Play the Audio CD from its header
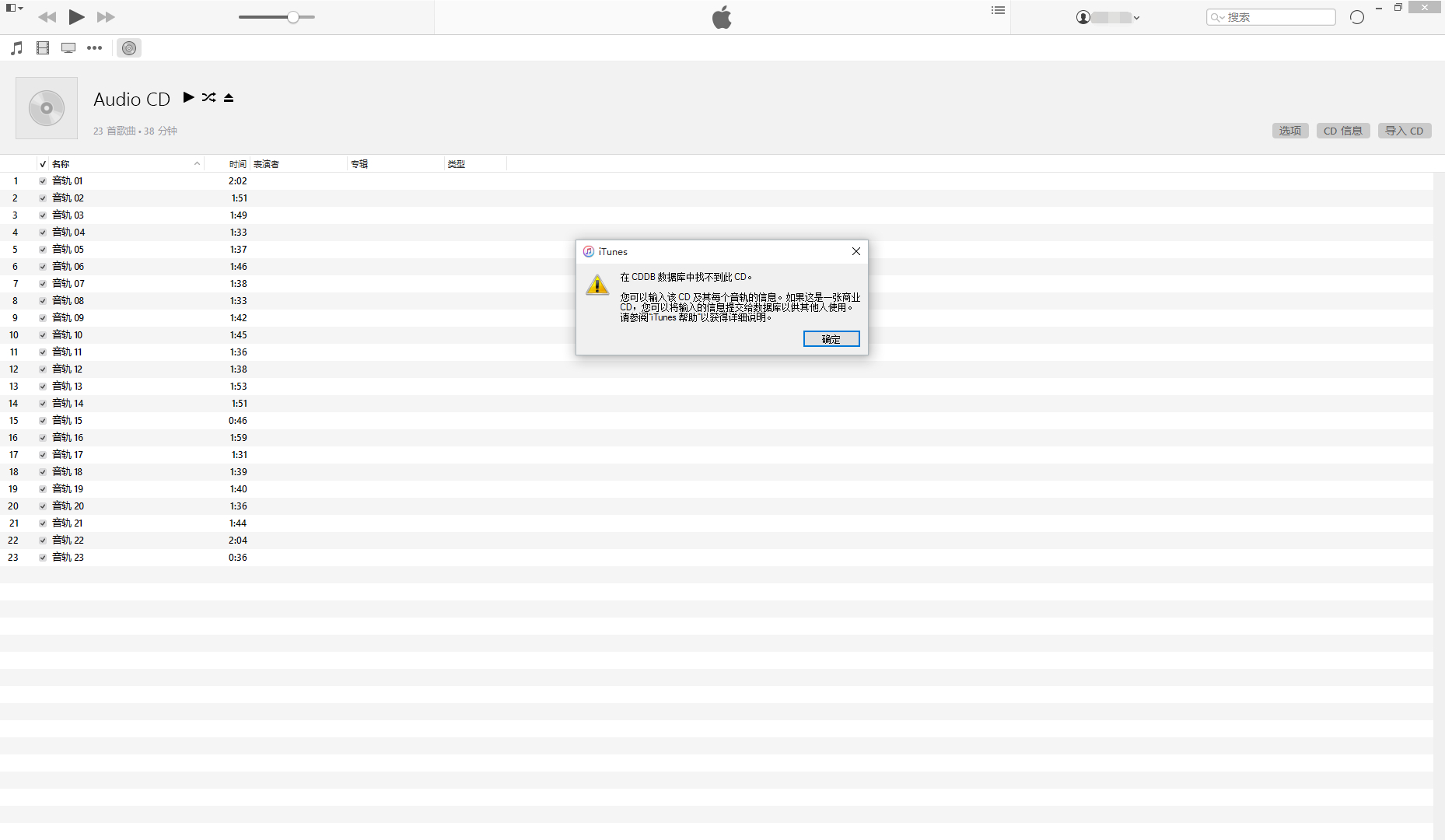The height and width of the screenshot is (840, 1445). [x=188, y=97]
